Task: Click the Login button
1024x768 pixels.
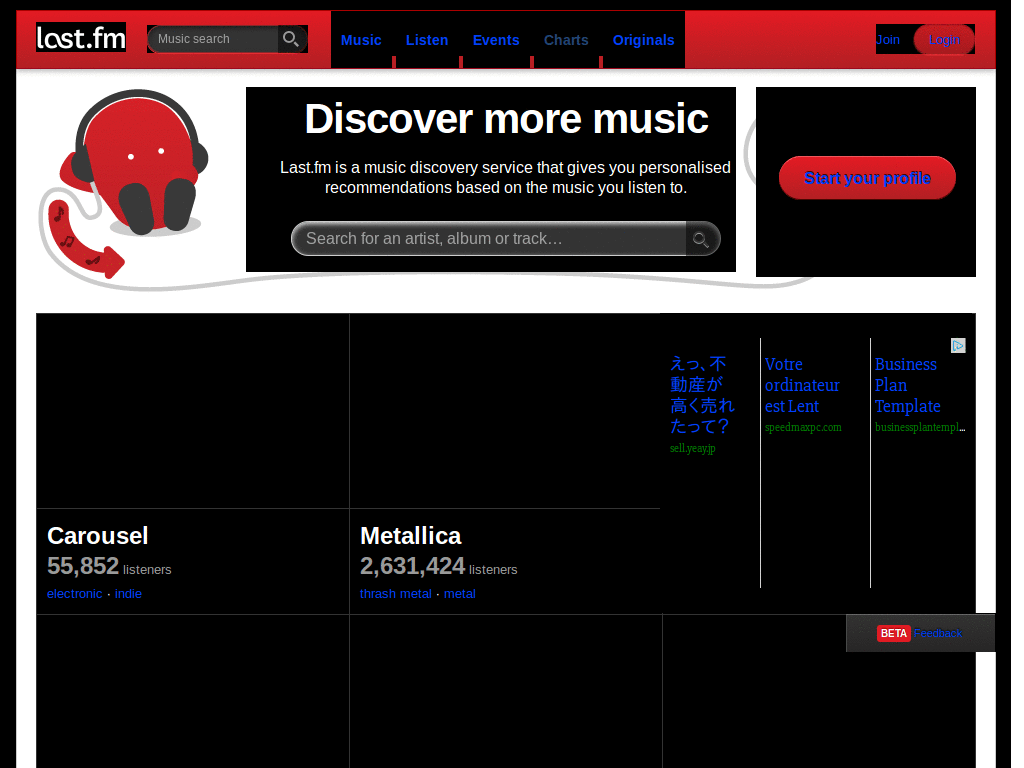Action: [x=944, y=40]
